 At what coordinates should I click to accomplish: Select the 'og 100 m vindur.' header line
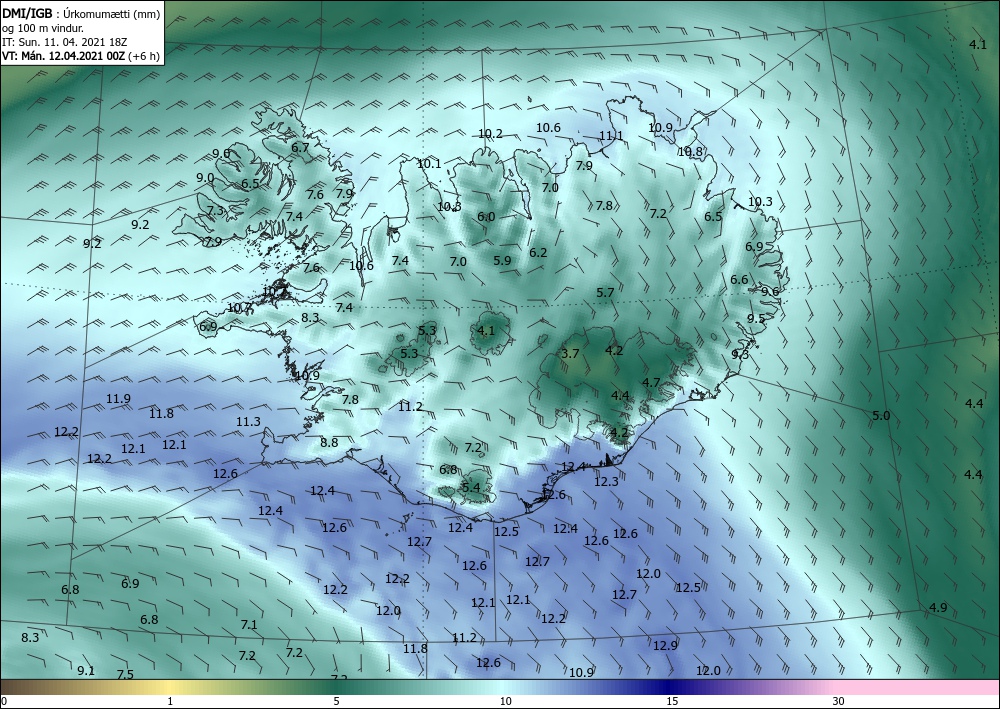point(42,28)
